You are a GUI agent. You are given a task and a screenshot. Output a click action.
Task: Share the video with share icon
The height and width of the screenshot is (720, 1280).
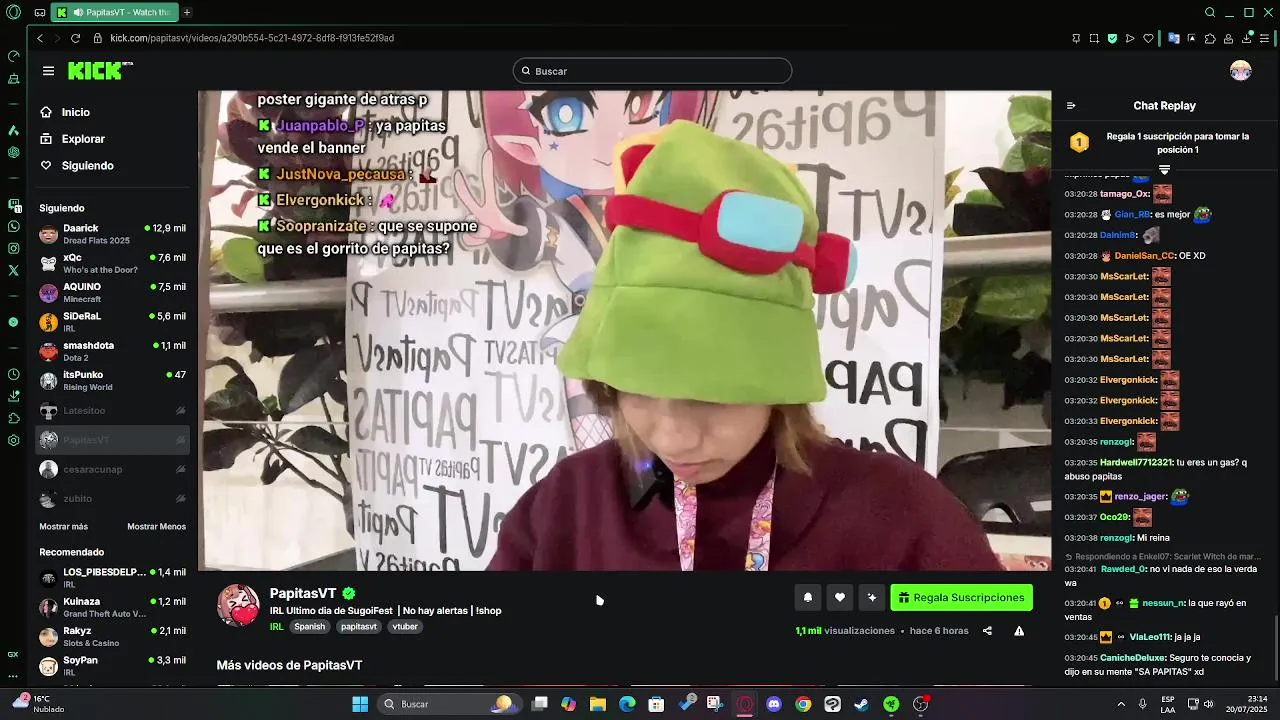(987, 631)
